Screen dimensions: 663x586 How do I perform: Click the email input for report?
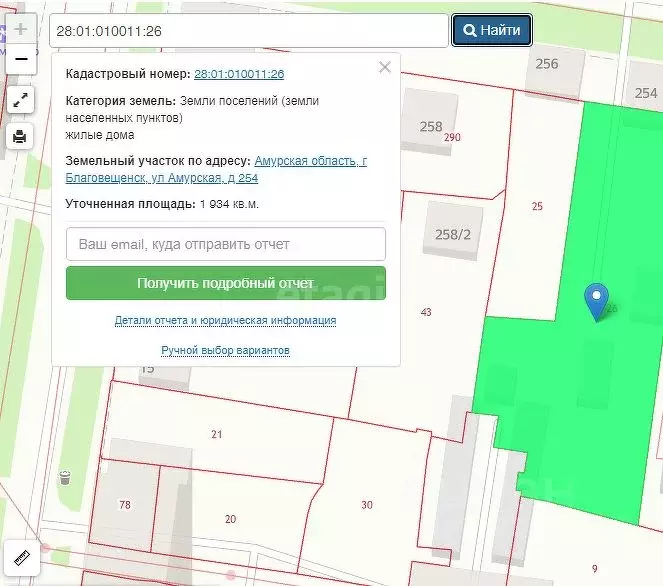226,244
